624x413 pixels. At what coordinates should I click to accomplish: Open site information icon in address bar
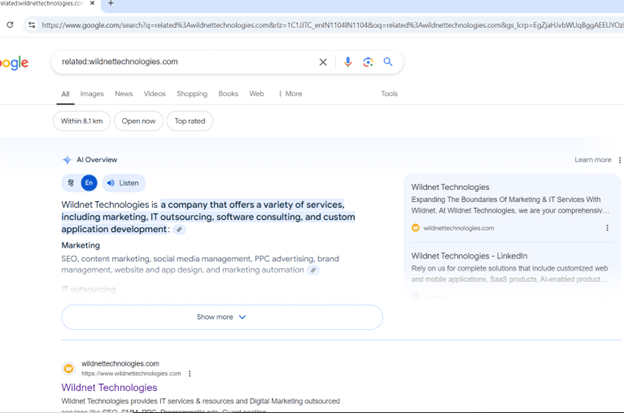point(32,25)
